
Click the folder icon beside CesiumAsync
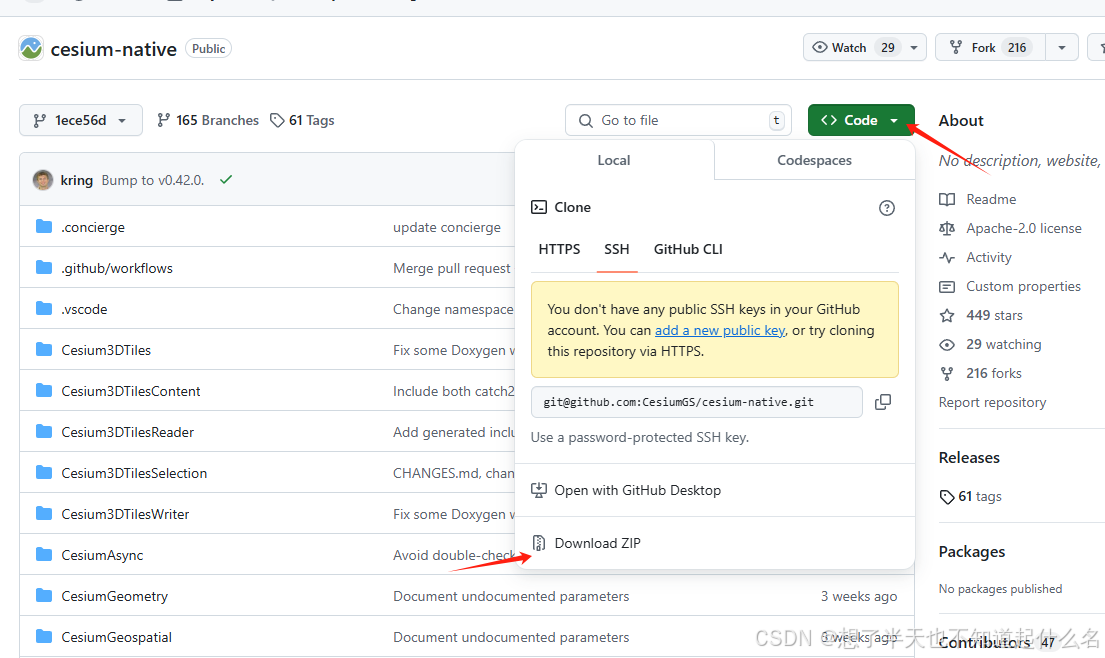pos(44,554)
